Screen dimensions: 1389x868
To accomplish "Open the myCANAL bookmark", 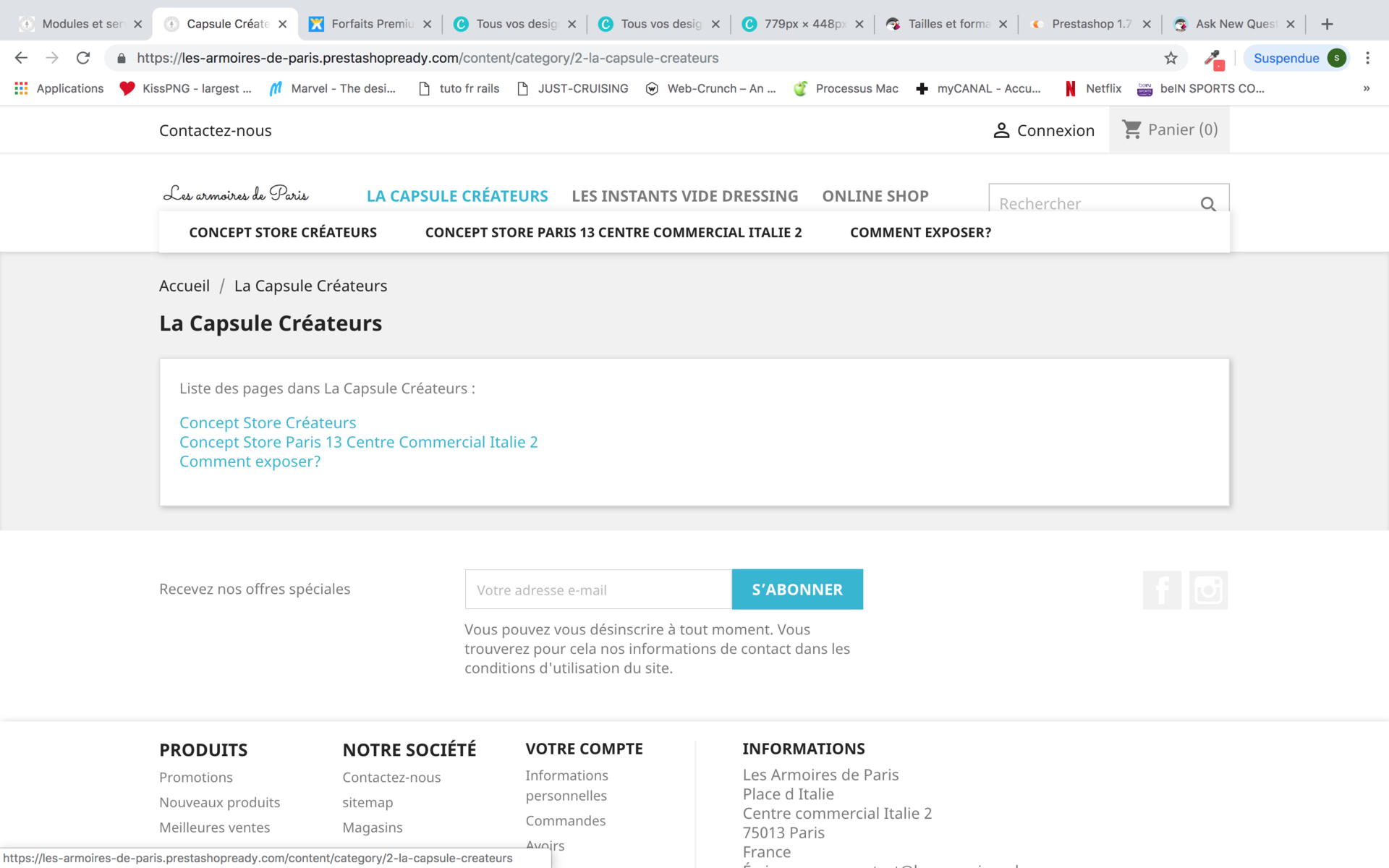I will click(x=978, y=88).
